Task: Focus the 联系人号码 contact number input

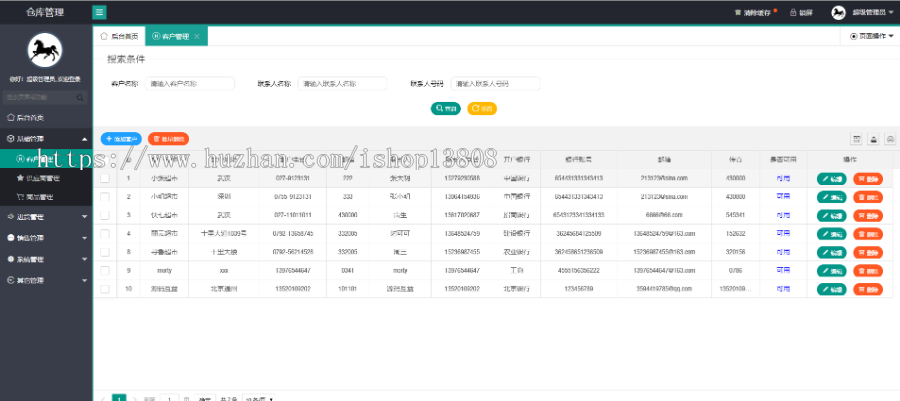Action: point(495,84)
